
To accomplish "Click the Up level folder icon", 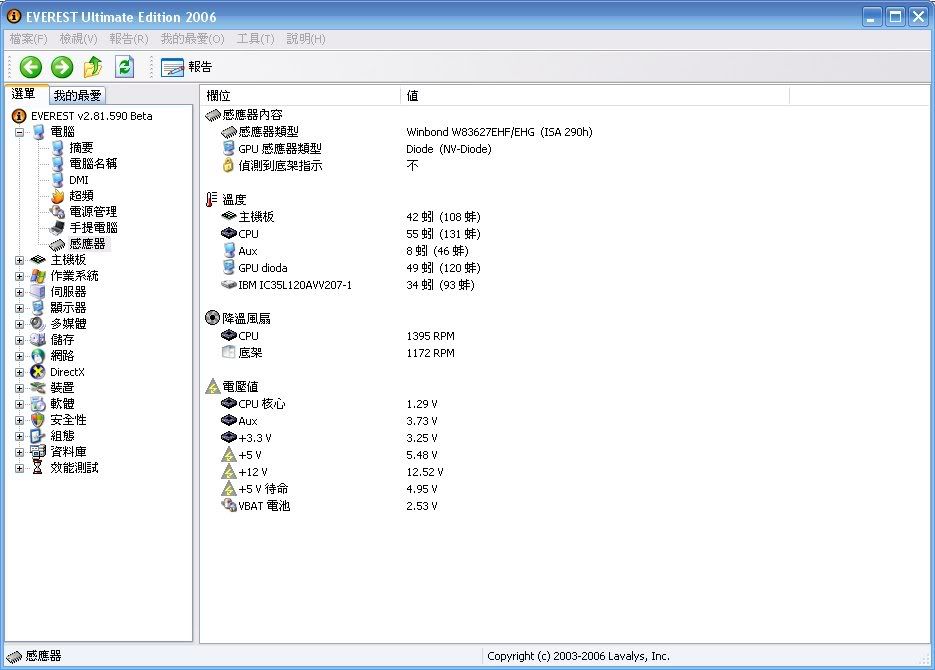I will click(x=92, y=67).
